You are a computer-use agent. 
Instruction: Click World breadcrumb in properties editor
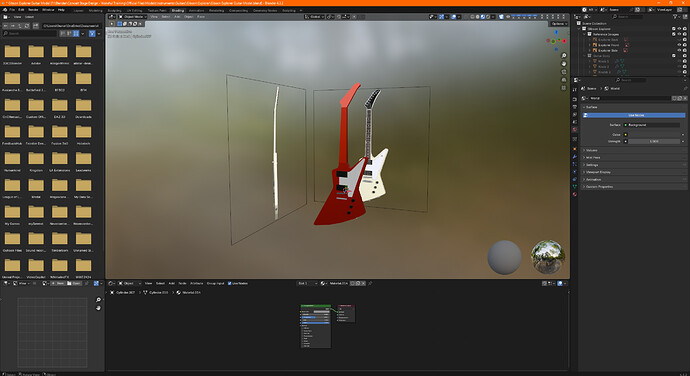[x=612, y=88]
